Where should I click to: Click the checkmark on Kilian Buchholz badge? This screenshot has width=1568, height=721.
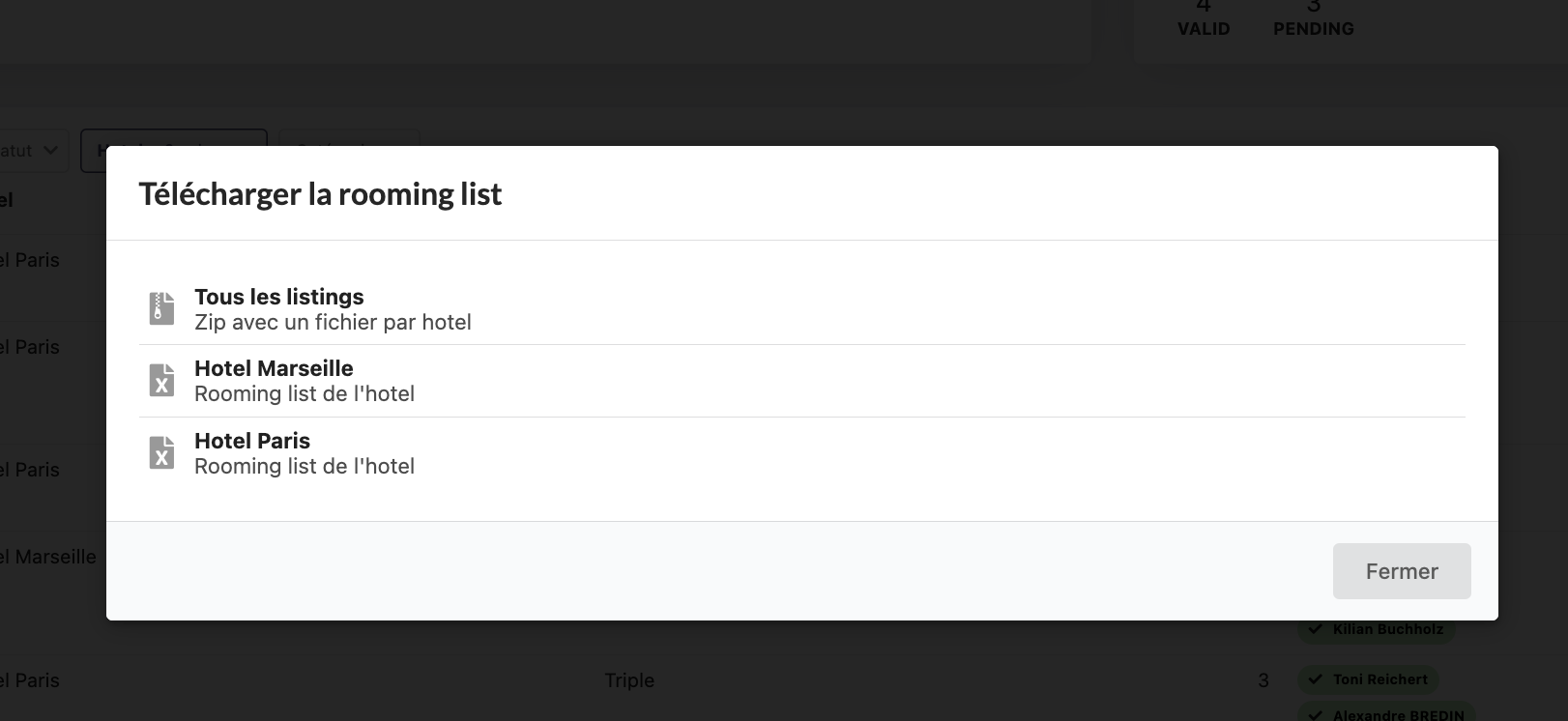coord(1315,629)
